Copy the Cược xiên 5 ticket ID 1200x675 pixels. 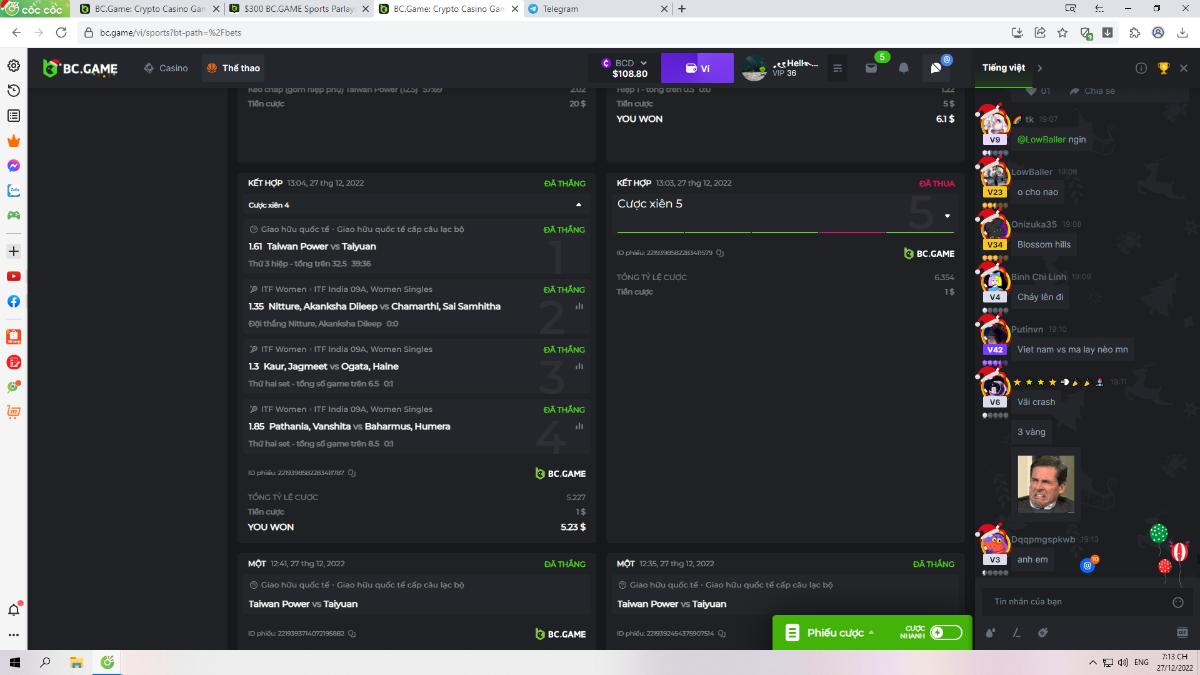721,253
